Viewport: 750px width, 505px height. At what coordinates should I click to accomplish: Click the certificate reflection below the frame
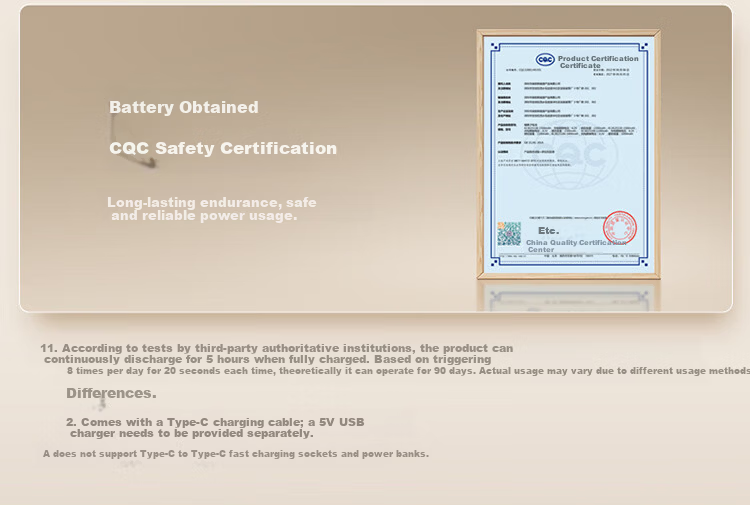[x=569, y=296]
